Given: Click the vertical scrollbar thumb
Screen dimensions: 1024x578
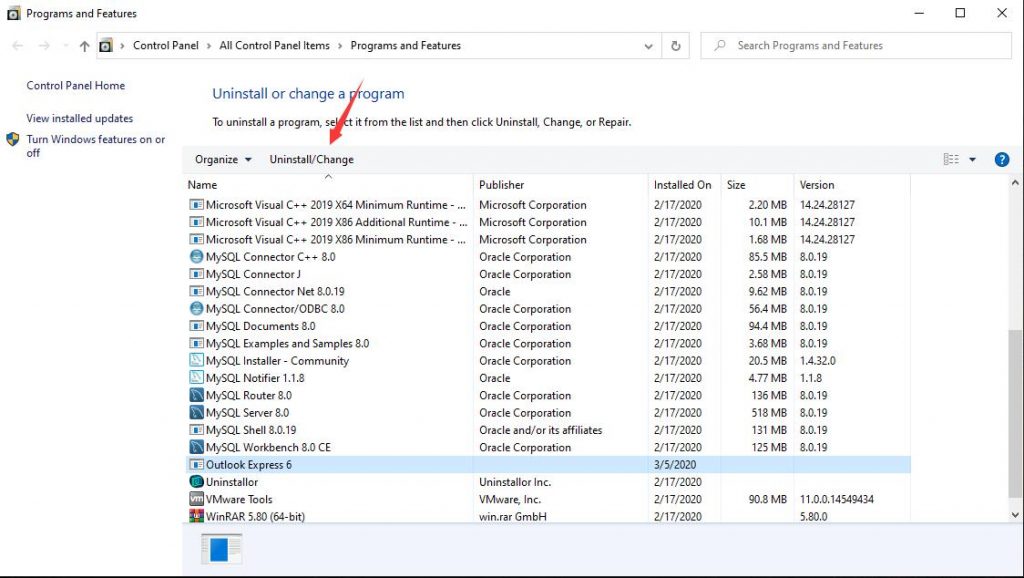Looking at the screenshot, I should coord(1015,413).
